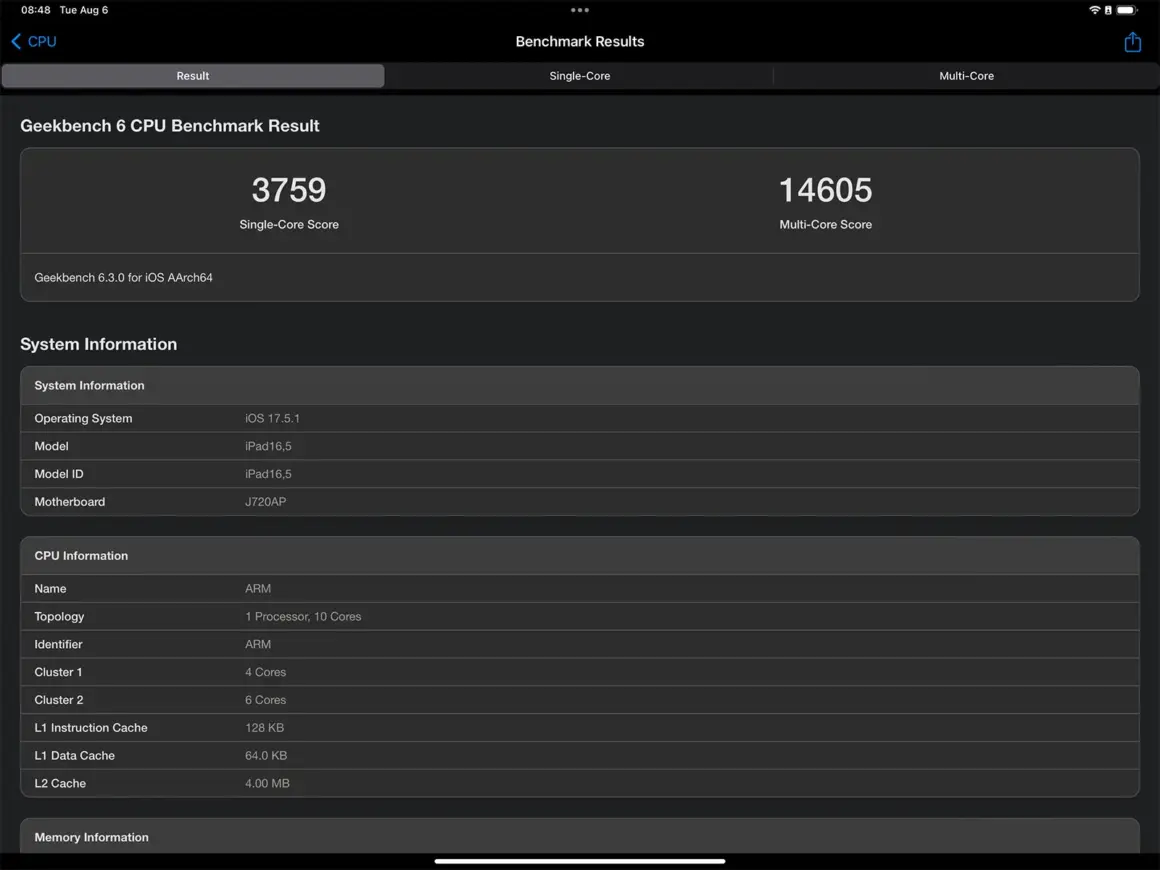Switch to the Single-Core tab

579,75
